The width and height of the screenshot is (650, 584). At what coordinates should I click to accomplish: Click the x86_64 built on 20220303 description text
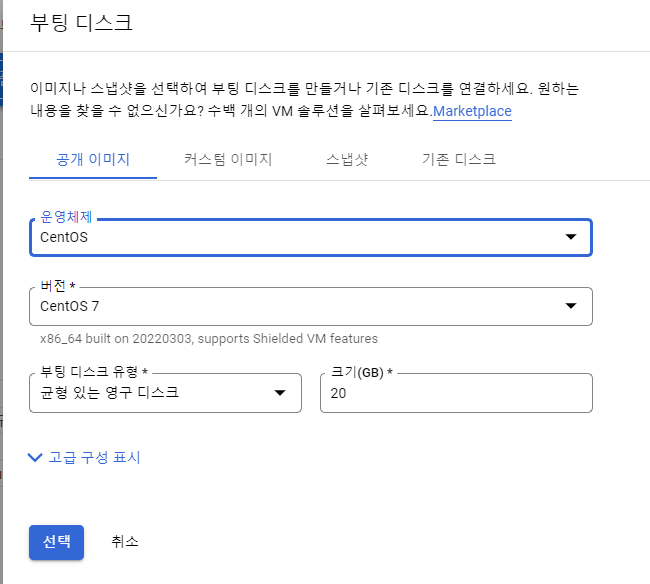click(209, 339)
